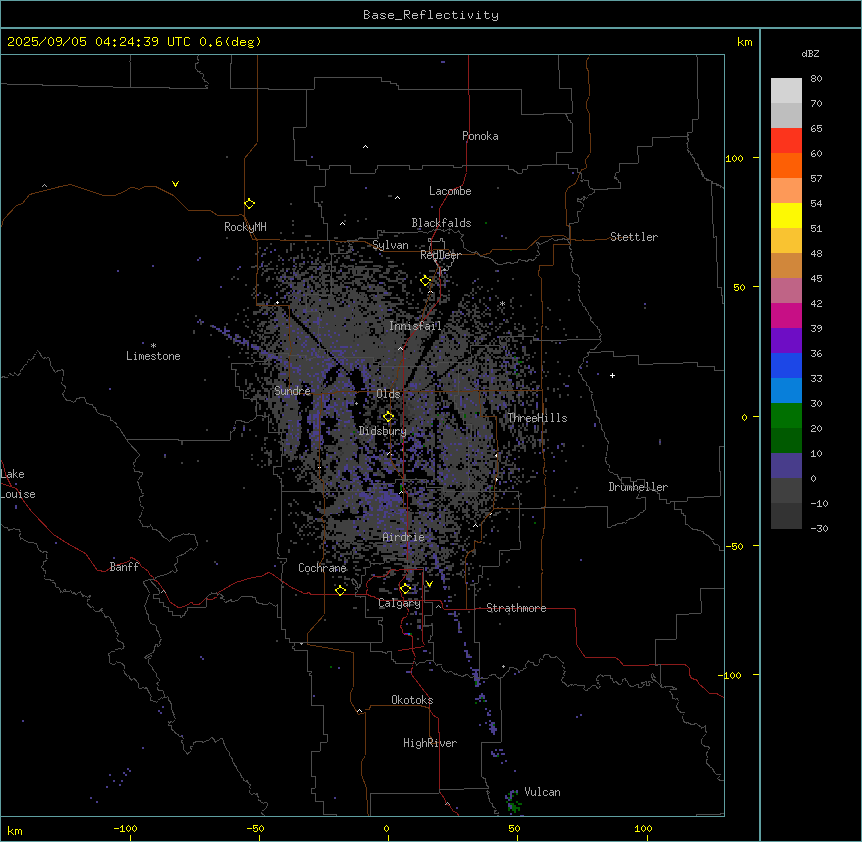Image resolution: width=862 pixels, height=842 pixels.
Task: Select the red 65 dBZ legend swatch
Action: (786, 141)
